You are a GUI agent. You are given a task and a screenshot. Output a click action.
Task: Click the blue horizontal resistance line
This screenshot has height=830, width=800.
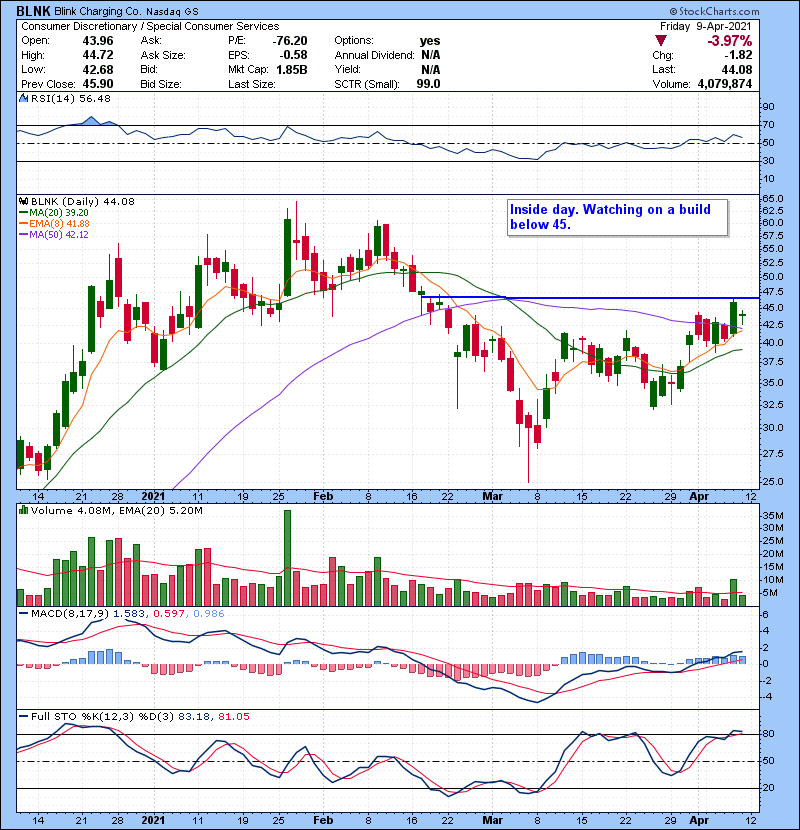[590, 298]
